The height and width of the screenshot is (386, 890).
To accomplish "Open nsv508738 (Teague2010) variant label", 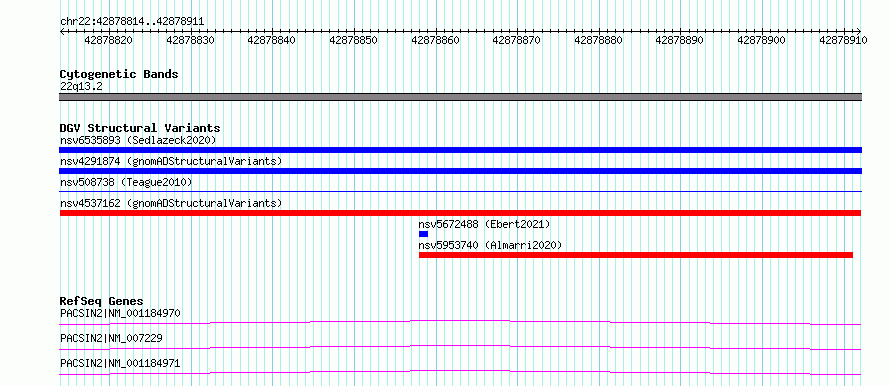I will pos(126,182).
